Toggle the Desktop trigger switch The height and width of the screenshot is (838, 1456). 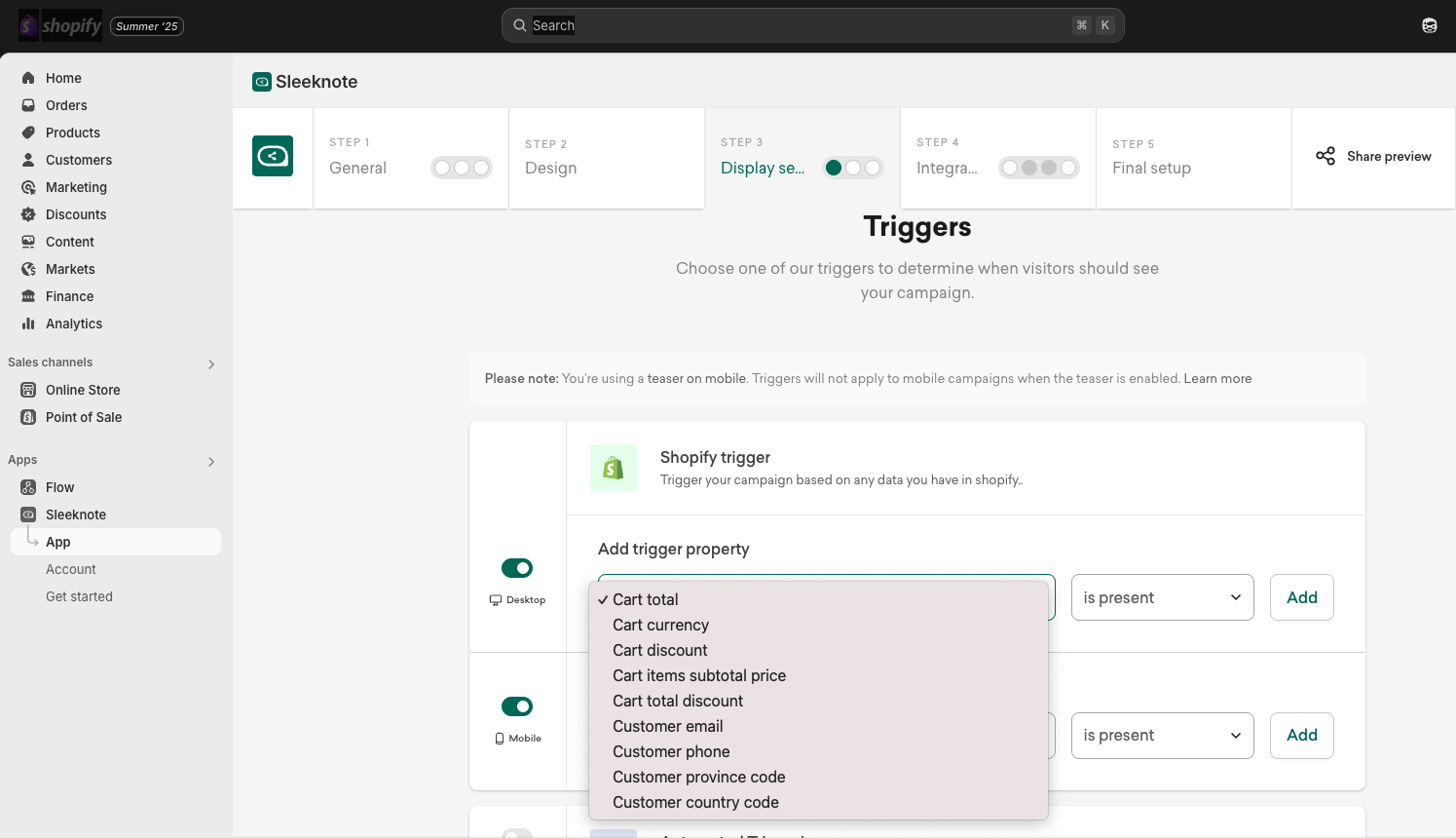coord(517,568)
